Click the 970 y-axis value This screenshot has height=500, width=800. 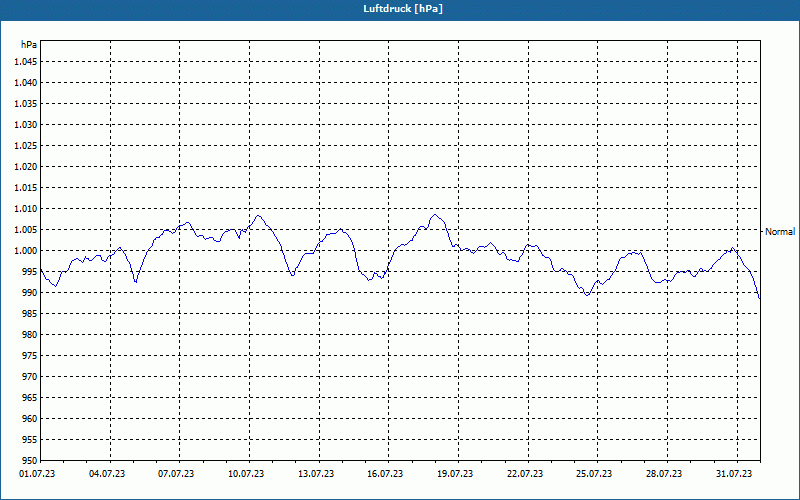click(x=31, y=377)
